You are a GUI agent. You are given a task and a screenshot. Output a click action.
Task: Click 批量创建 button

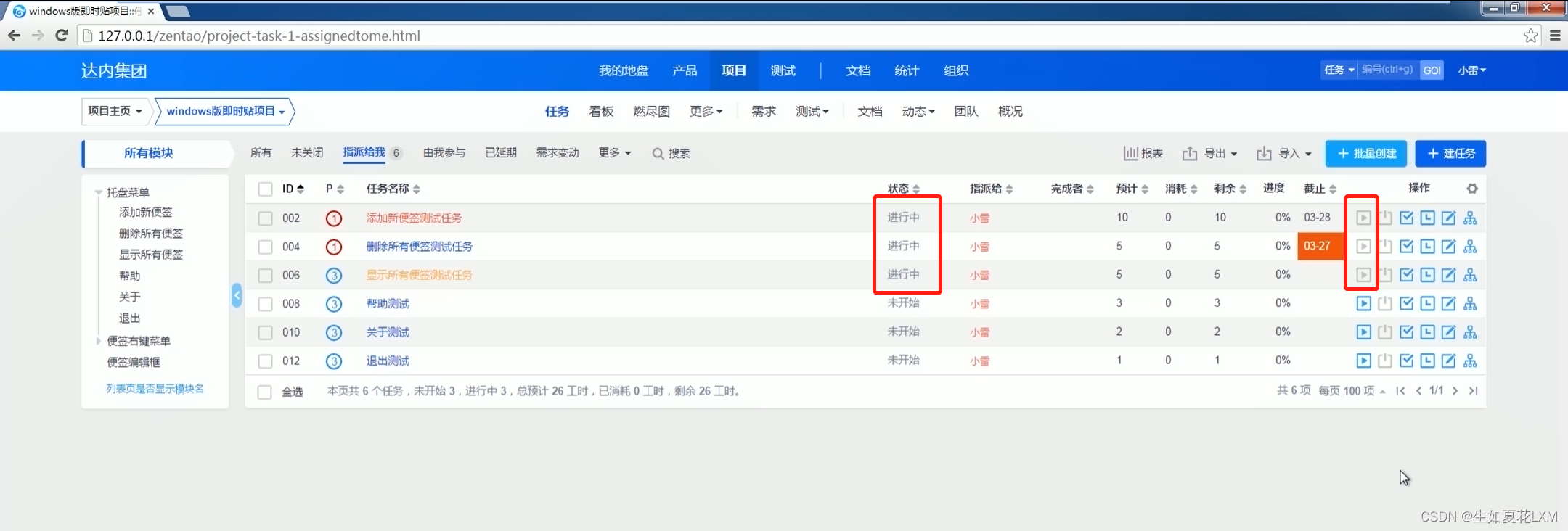[x=1366, y=153]
